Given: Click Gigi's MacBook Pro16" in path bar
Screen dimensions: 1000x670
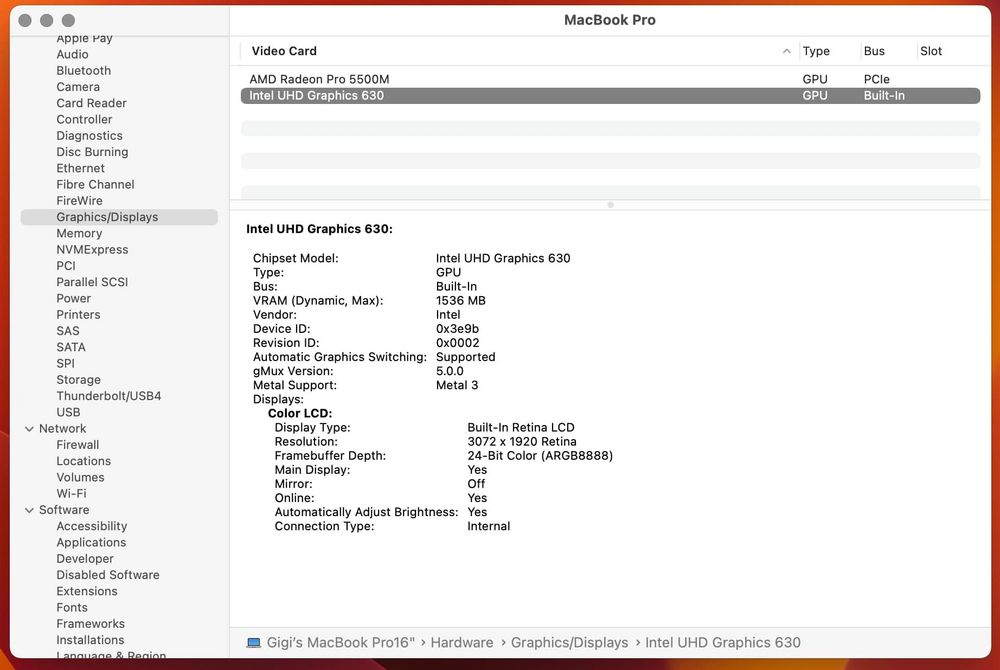Looking at the screenshot, I should (x=341, y=643).
